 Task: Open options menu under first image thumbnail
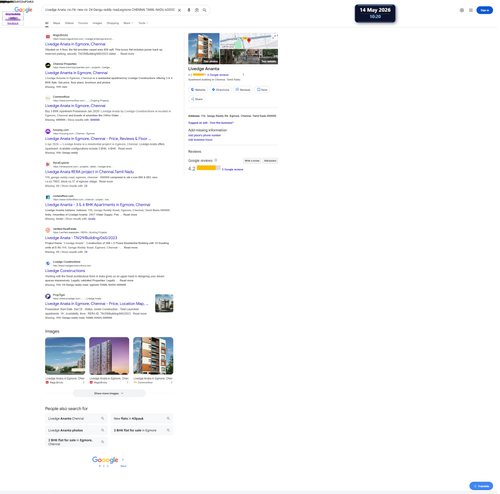[84, 383]
